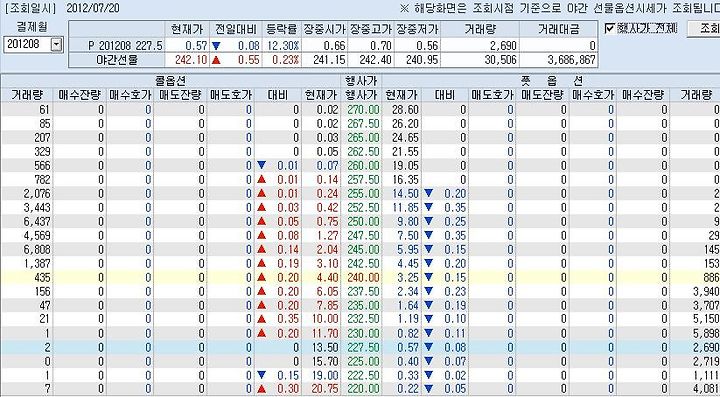Select strike price 250.00

coord(363,222)
